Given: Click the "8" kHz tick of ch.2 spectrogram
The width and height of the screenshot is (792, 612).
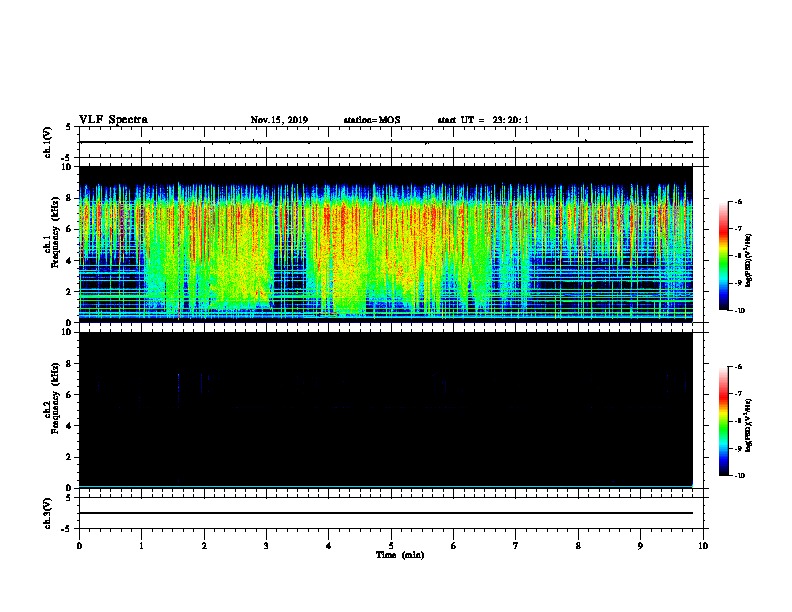Looking at the screenshot, I should (x=70, y=364).
